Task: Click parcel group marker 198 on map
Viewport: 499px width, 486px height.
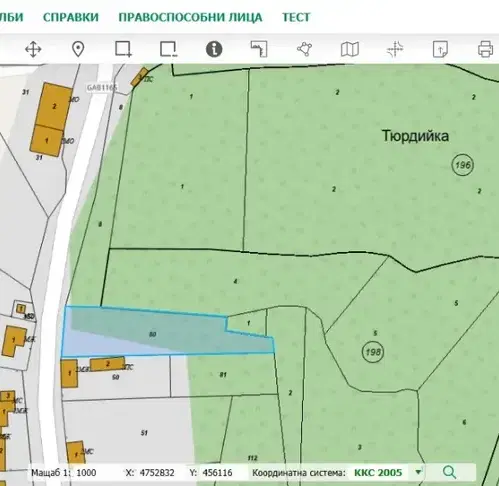Action: click(373, 352)
